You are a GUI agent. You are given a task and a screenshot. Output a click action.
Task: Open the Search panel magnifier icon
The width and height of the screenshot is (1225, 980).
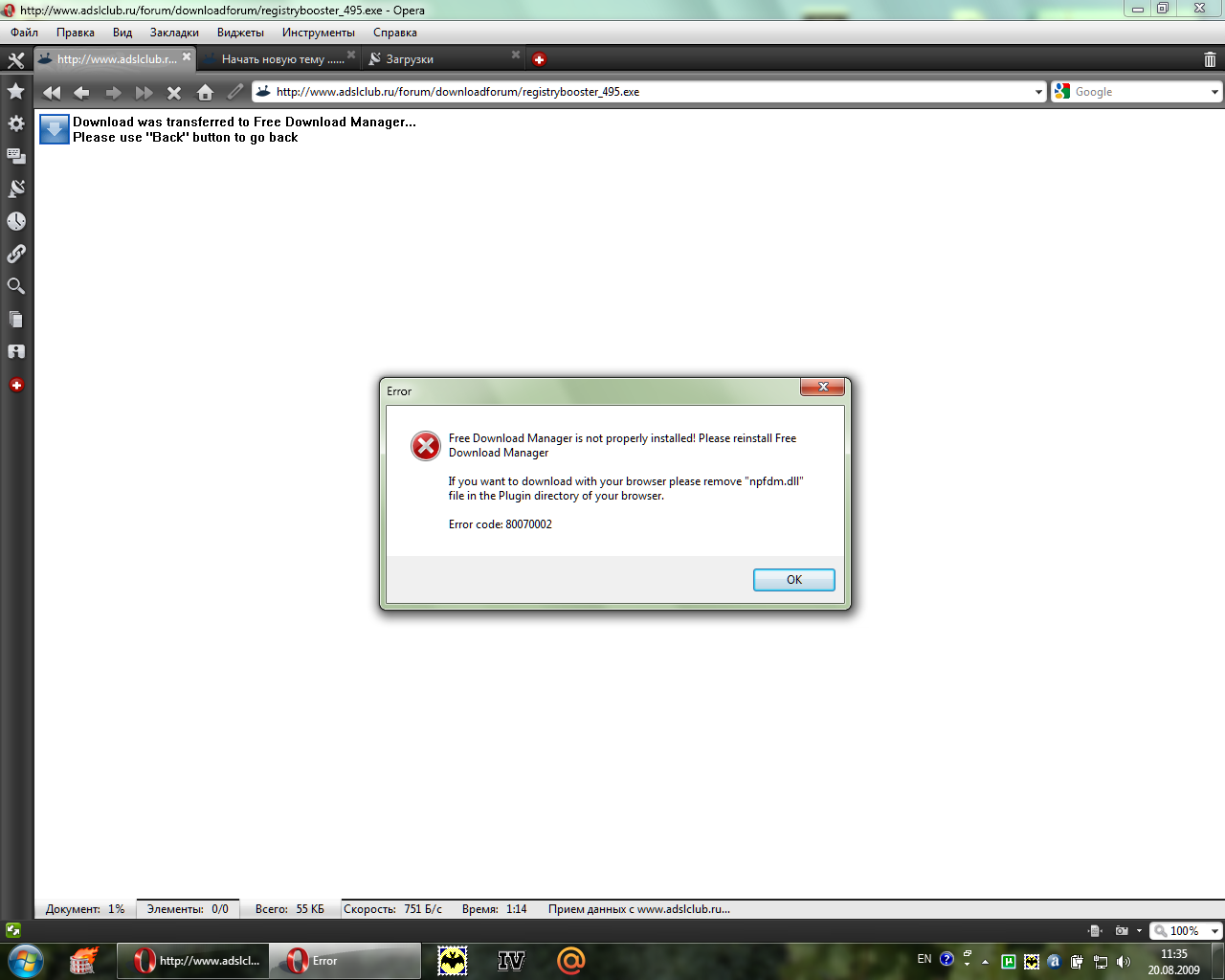click(16, 286)
